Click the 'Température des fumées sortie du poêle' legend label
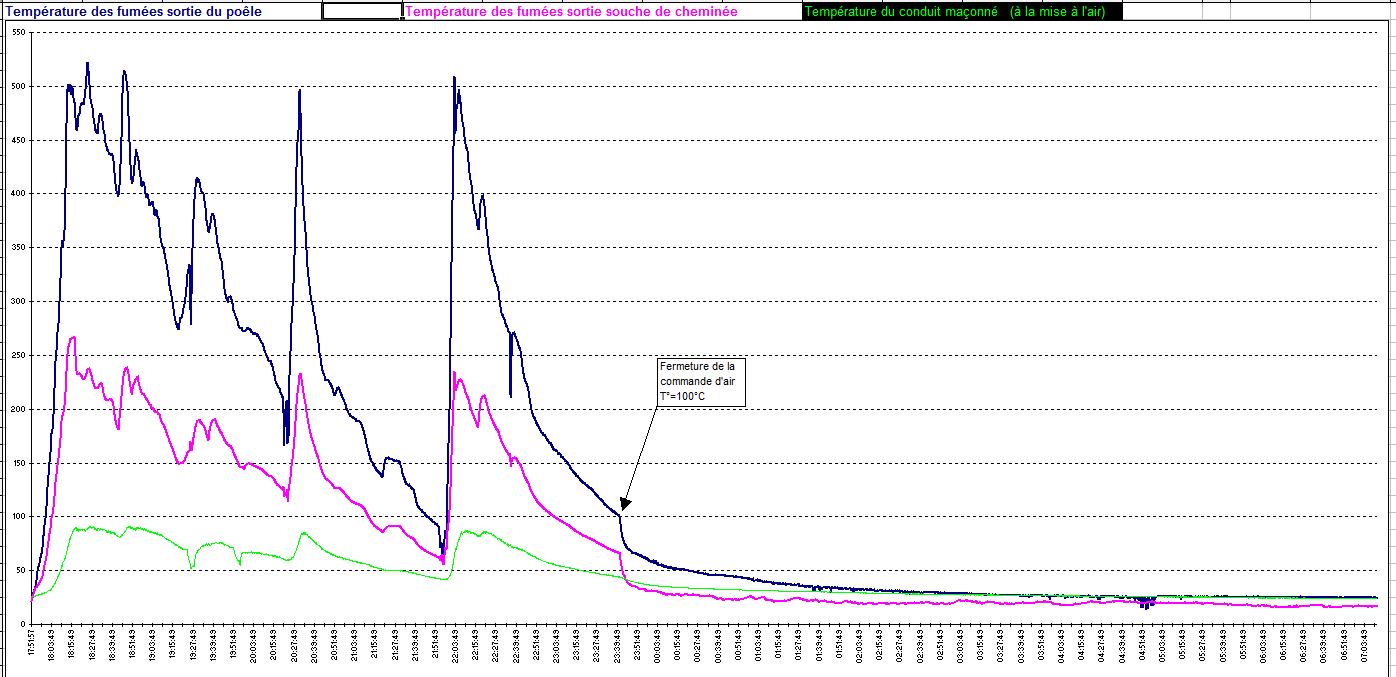The width and height of the screenshot is (1396, 677). point(135,12)
